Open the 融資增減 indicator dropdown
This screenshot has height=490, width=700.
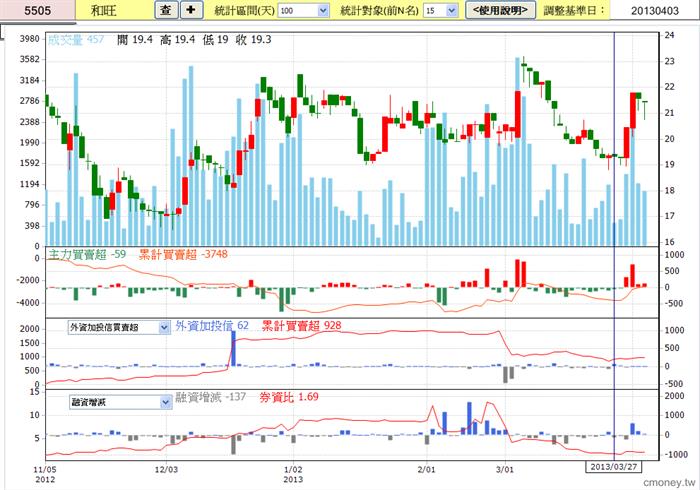(119, 402)
